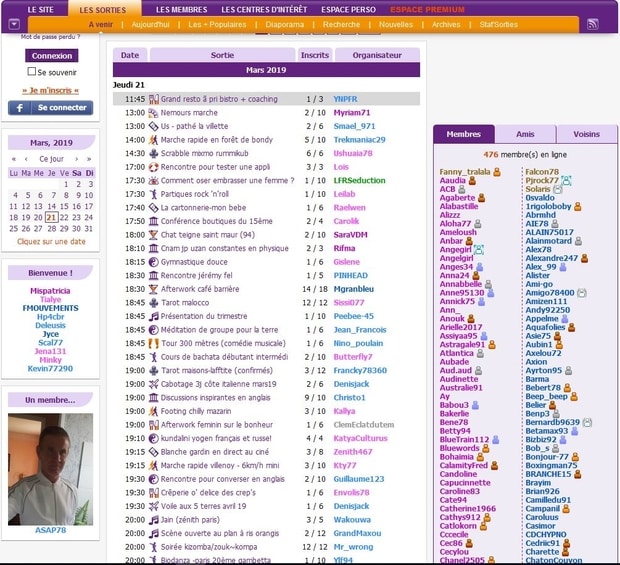Open organizer Trekmaniac29 profile

(359, 140)
